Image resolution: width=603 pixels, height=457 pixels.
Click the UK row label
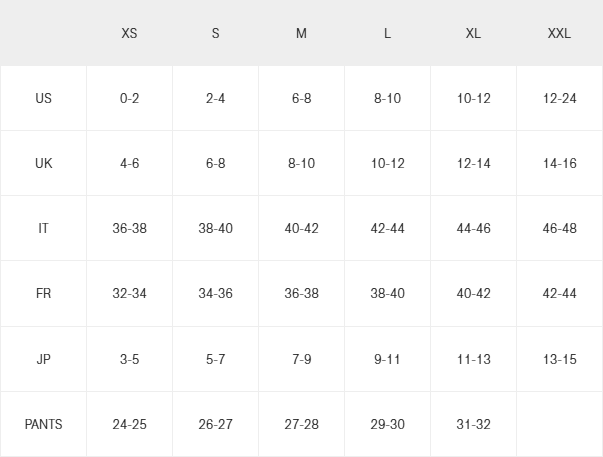[43, 163]
